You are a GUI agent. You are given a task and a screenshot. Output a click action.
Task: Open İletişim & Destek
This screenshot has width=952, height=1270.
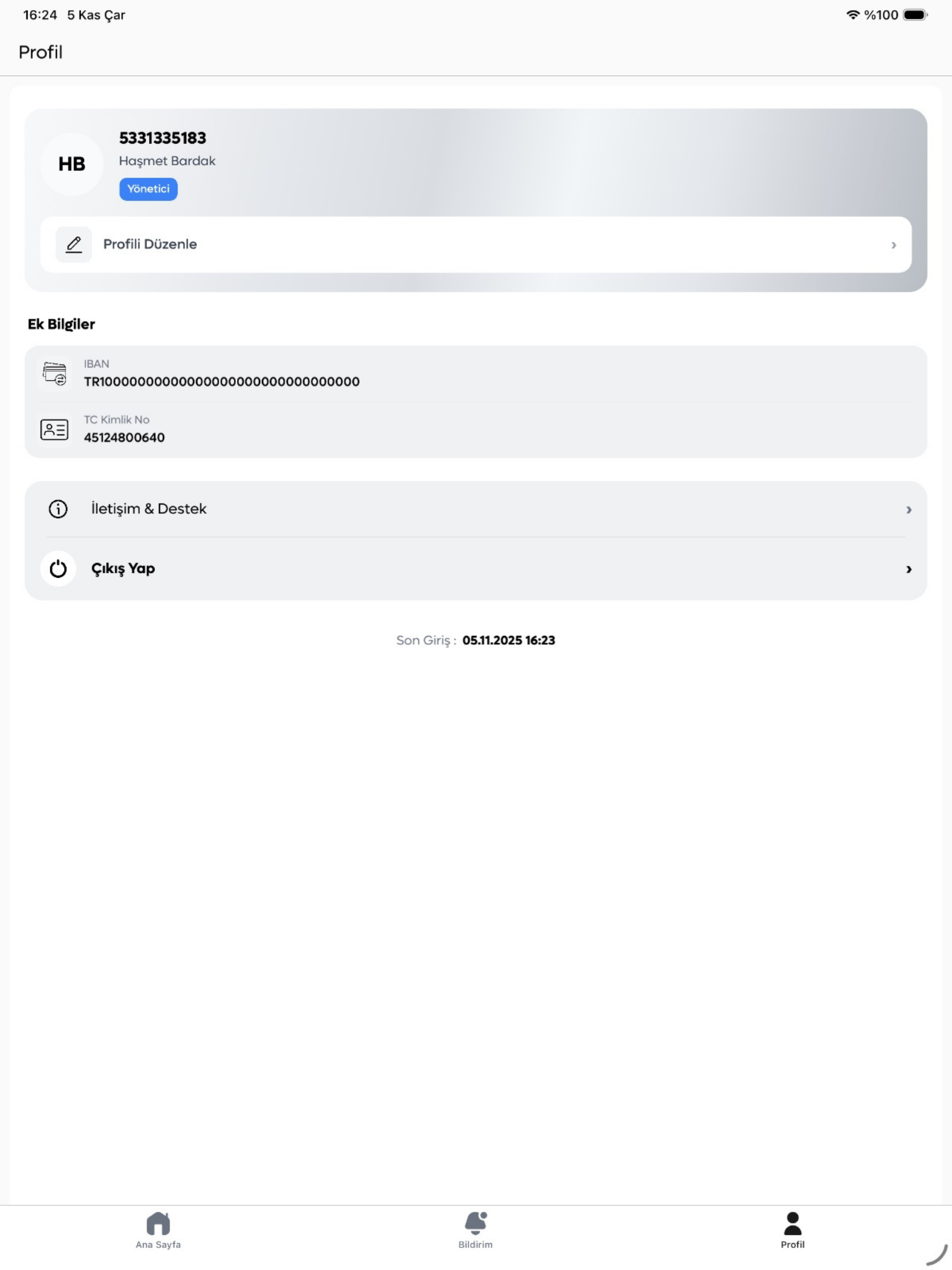click(476, 509)
